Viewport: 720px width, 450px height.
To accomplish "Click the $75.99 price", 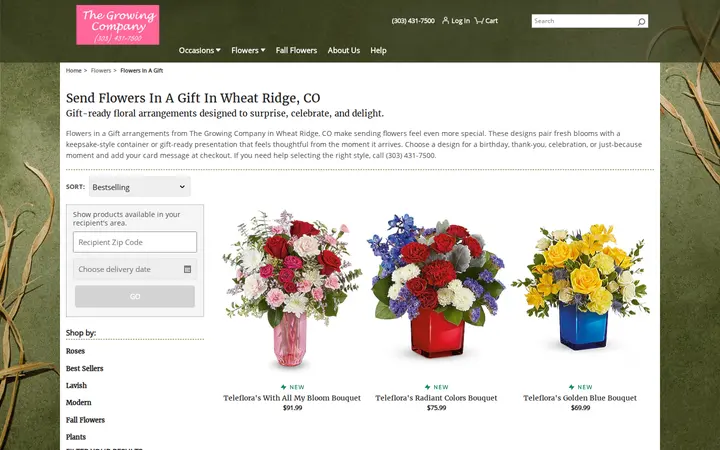I will [x=436, y=408].
